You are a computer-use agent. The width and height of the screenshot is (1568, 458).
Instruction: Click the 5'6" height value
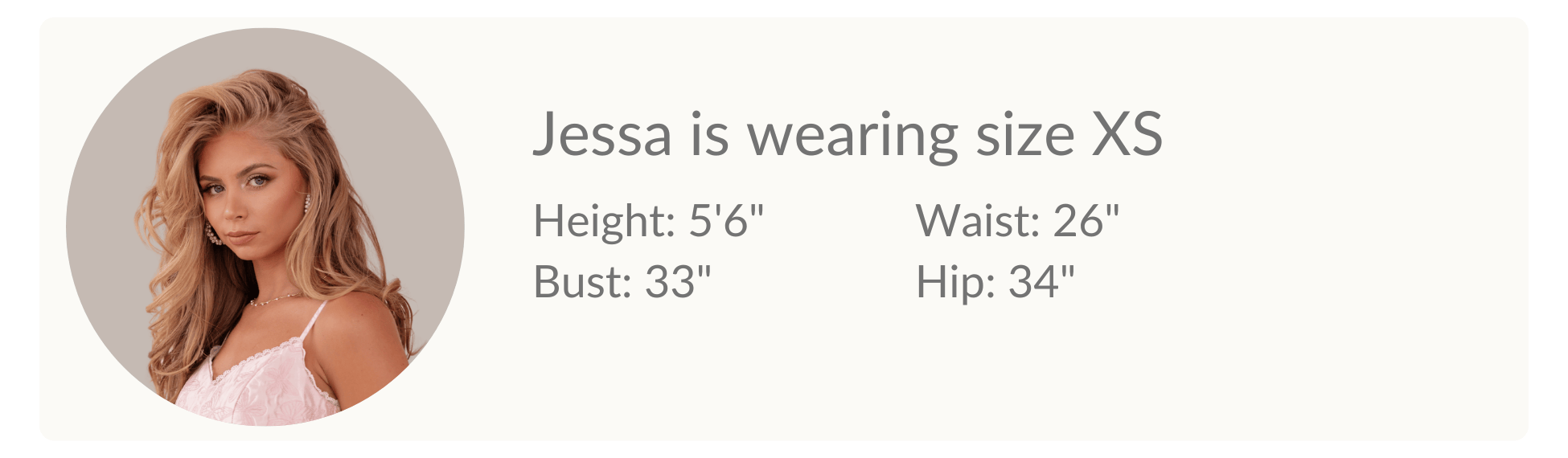tap(725, 220)
